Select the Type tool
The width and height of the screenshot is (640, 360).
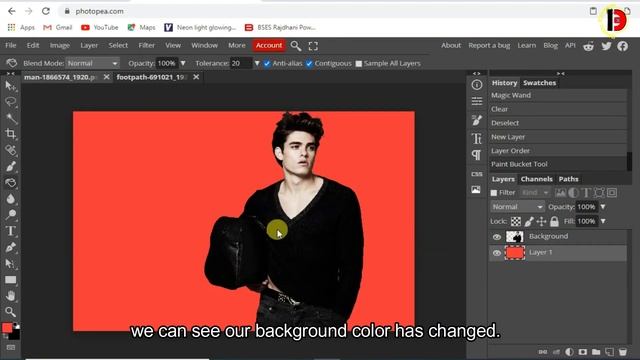11,231
